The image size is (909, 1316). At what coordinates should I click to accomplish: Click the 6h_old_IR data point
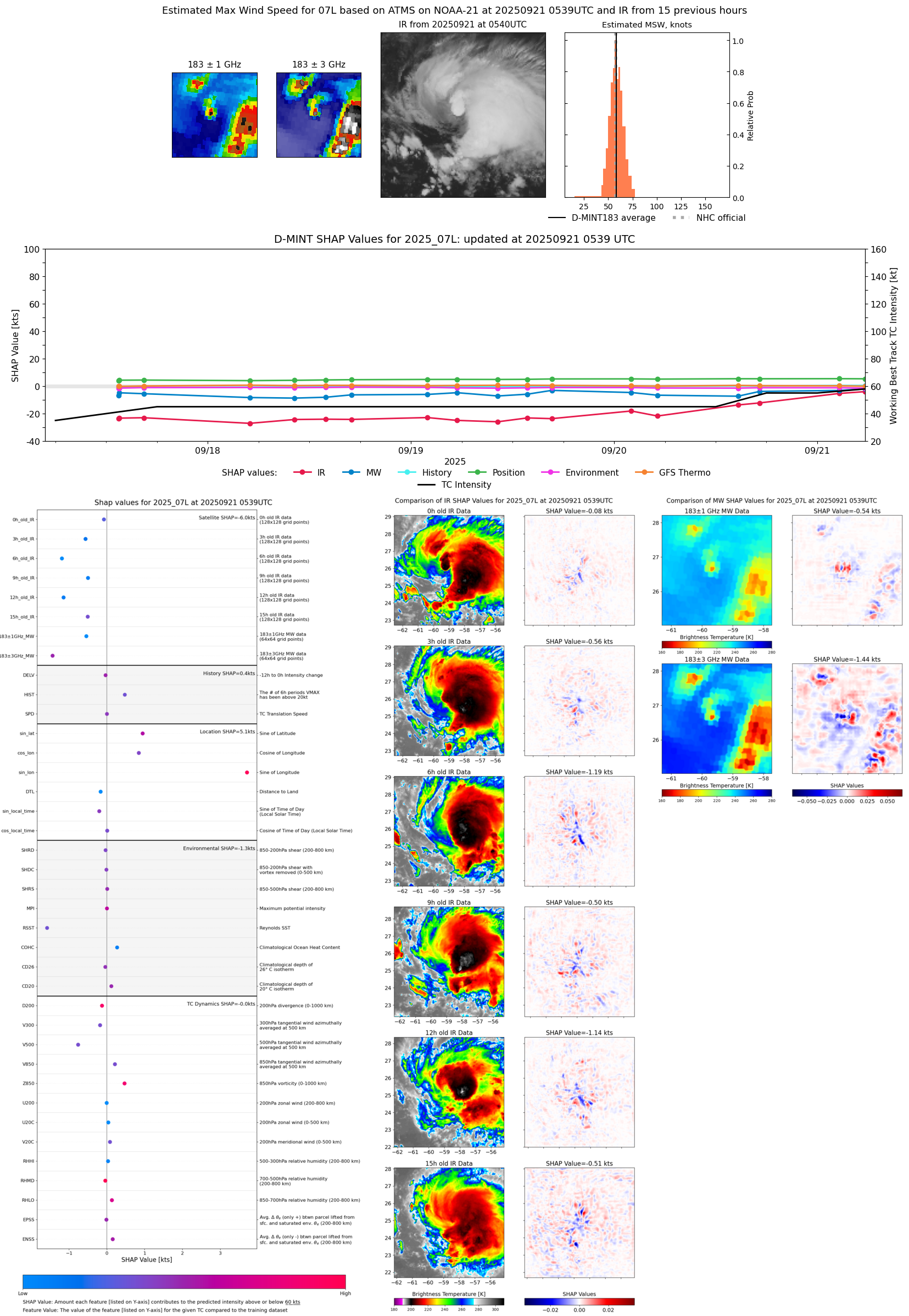[62, 558]
